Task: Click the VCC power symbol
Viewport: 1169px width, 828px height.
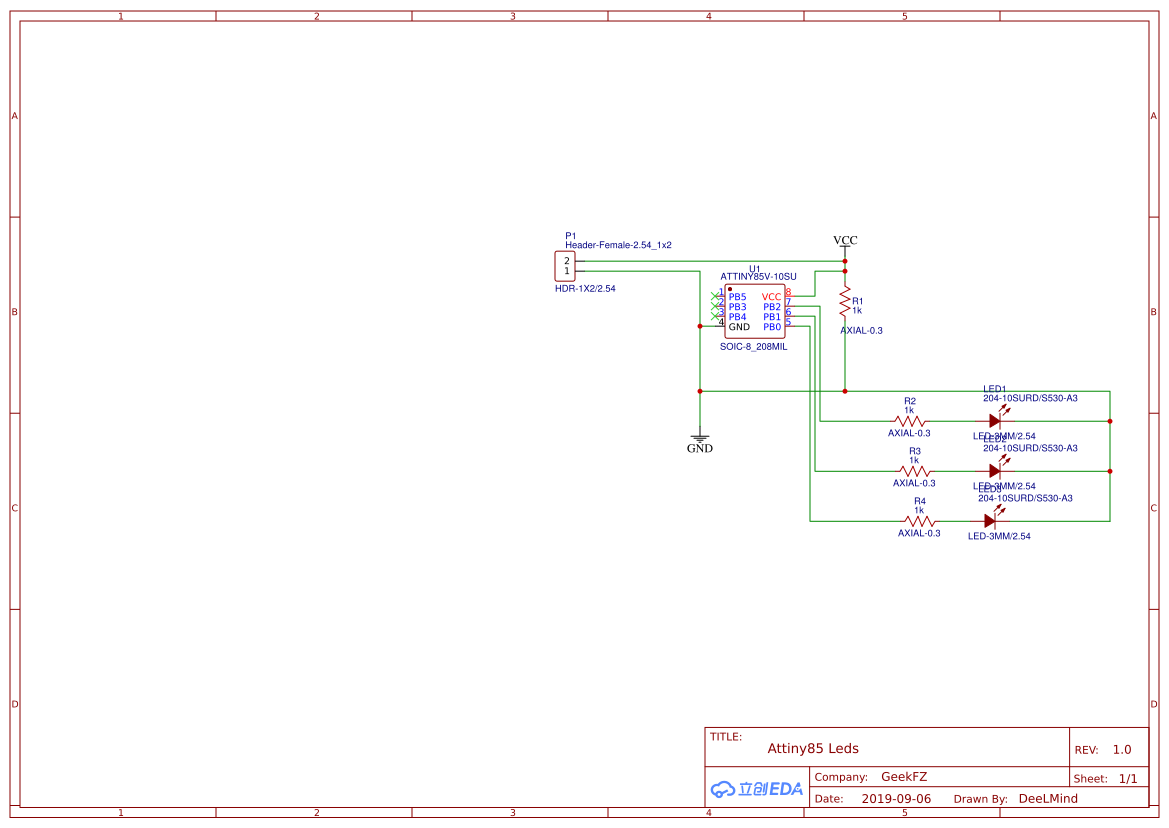Action: [845, 242]
